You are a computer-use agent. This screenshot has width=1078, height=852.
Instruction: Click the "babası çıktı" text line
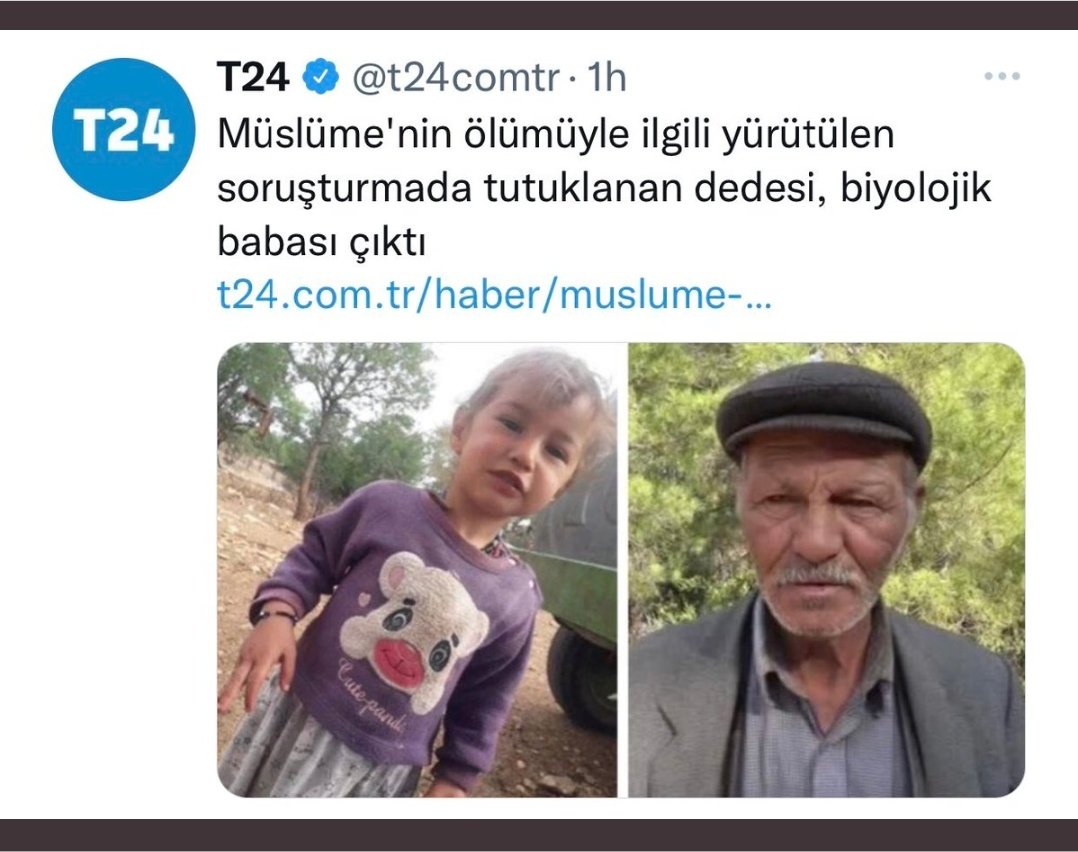coord(321,241)
